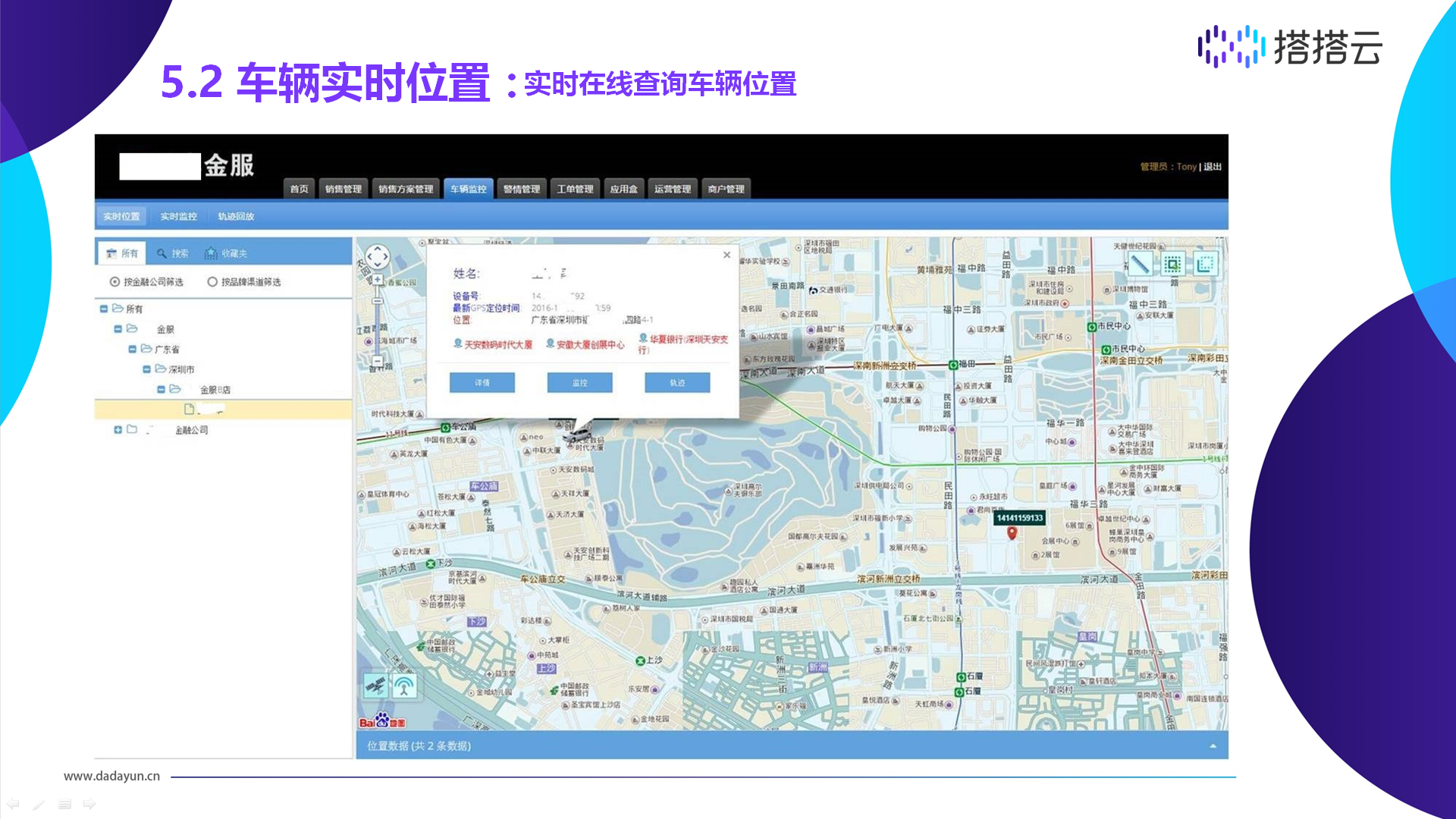Click the red location pin 14141159133
Image resolution: width=1456 pixels, height=819 pixels.
coord(1012,533)
